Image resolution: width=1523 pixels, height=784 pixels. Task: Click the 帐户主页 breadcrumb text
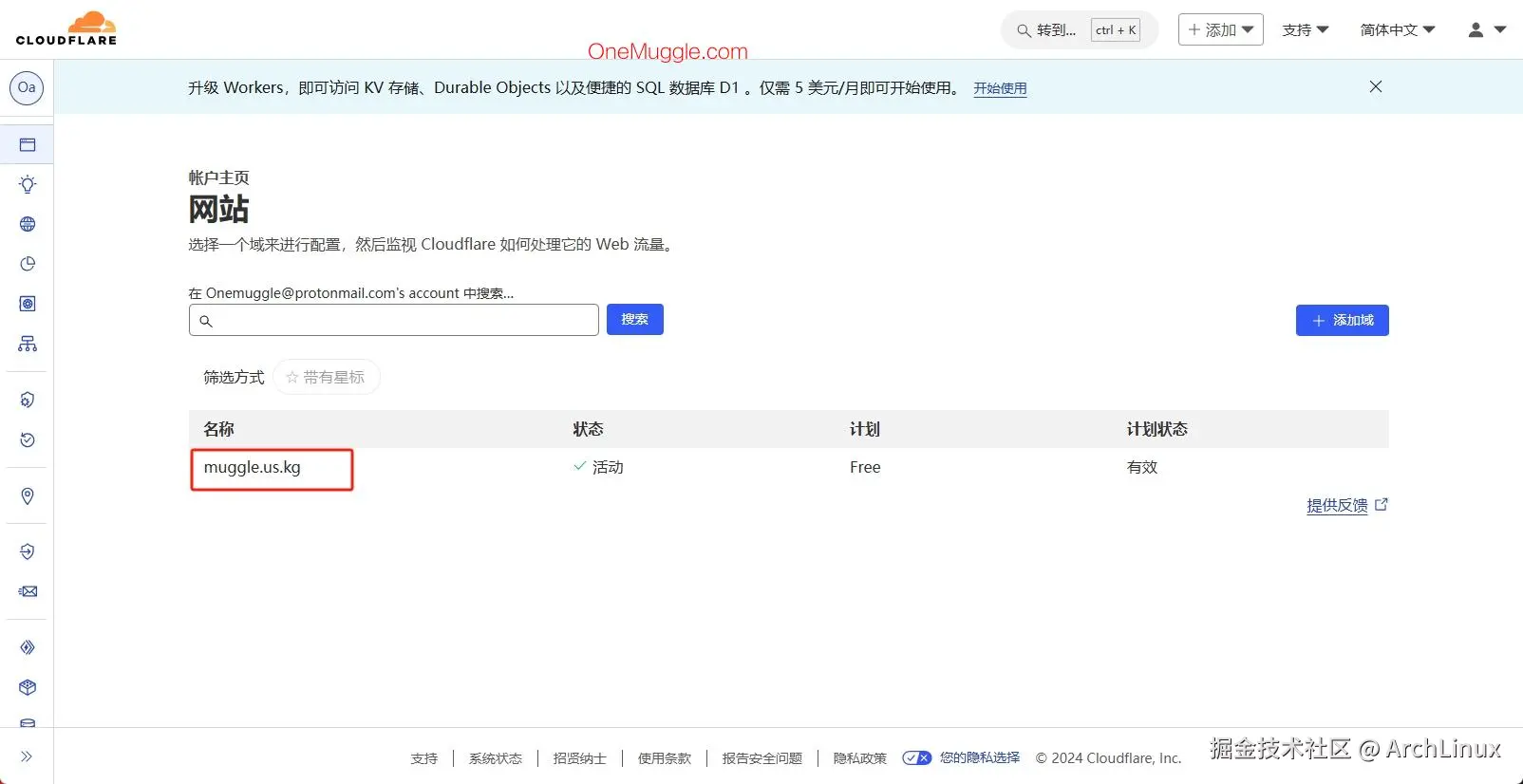[219, 177]
